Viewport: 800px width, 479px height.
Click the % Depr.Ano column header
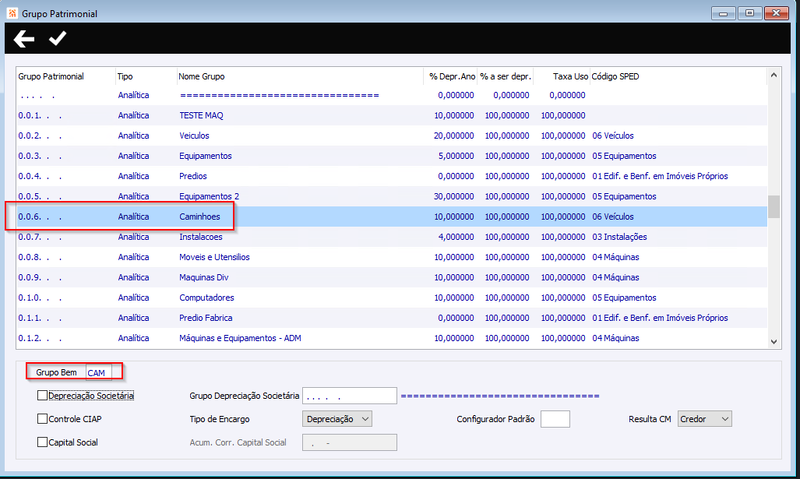(x=452, y=77)
